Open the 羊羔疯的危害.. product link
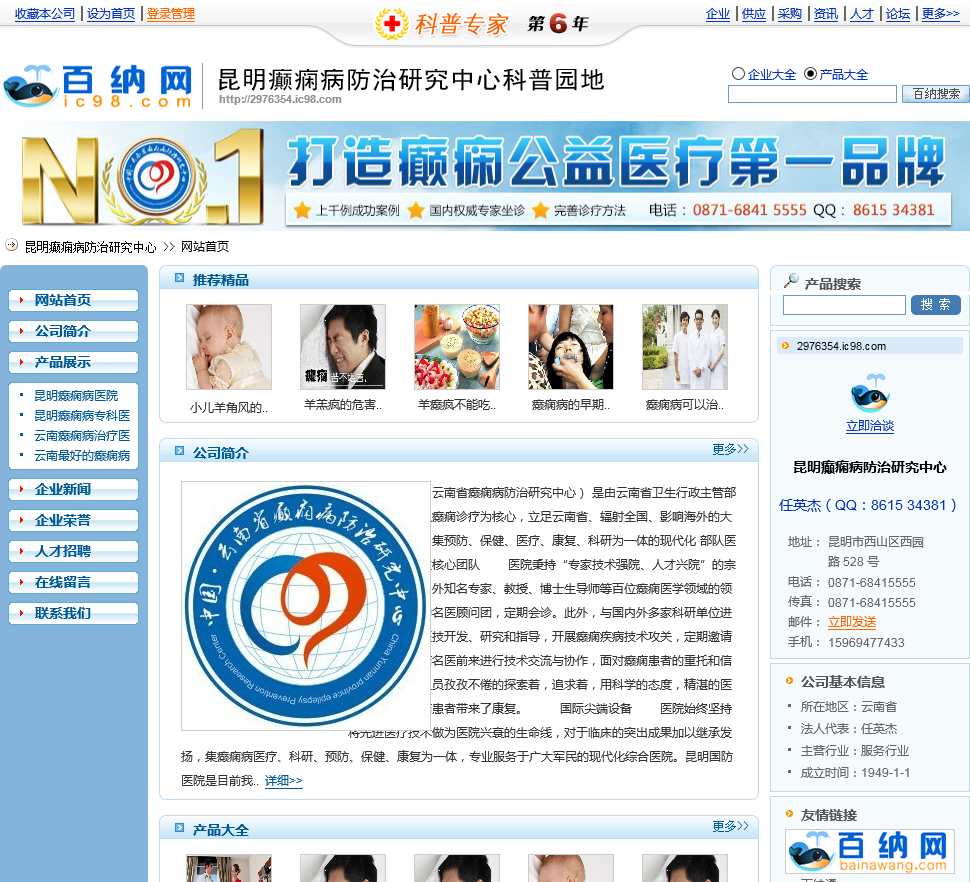Image resolution: width=970 pixels, height=882 pixels. pyautogui.click(x=343, y=405)
